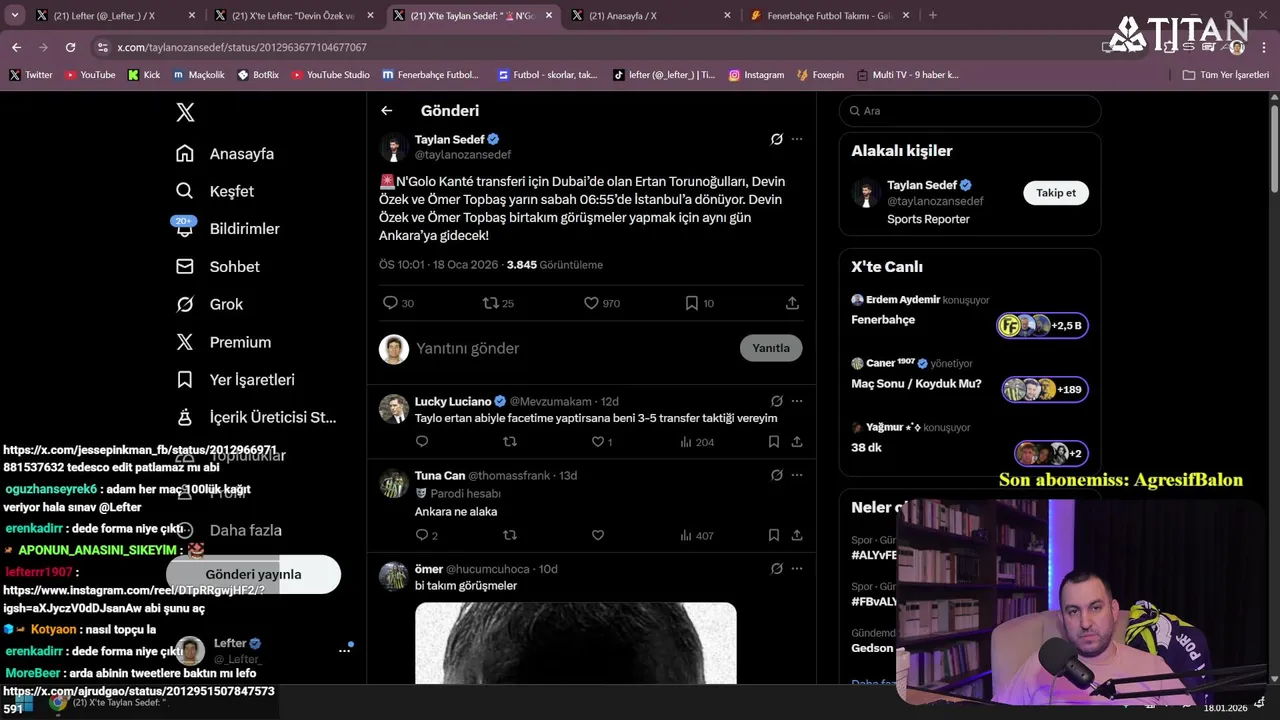Click the Grok icon on ömer's reply
The width and height of the screenshot is (1280, 720).
[777, 569]
